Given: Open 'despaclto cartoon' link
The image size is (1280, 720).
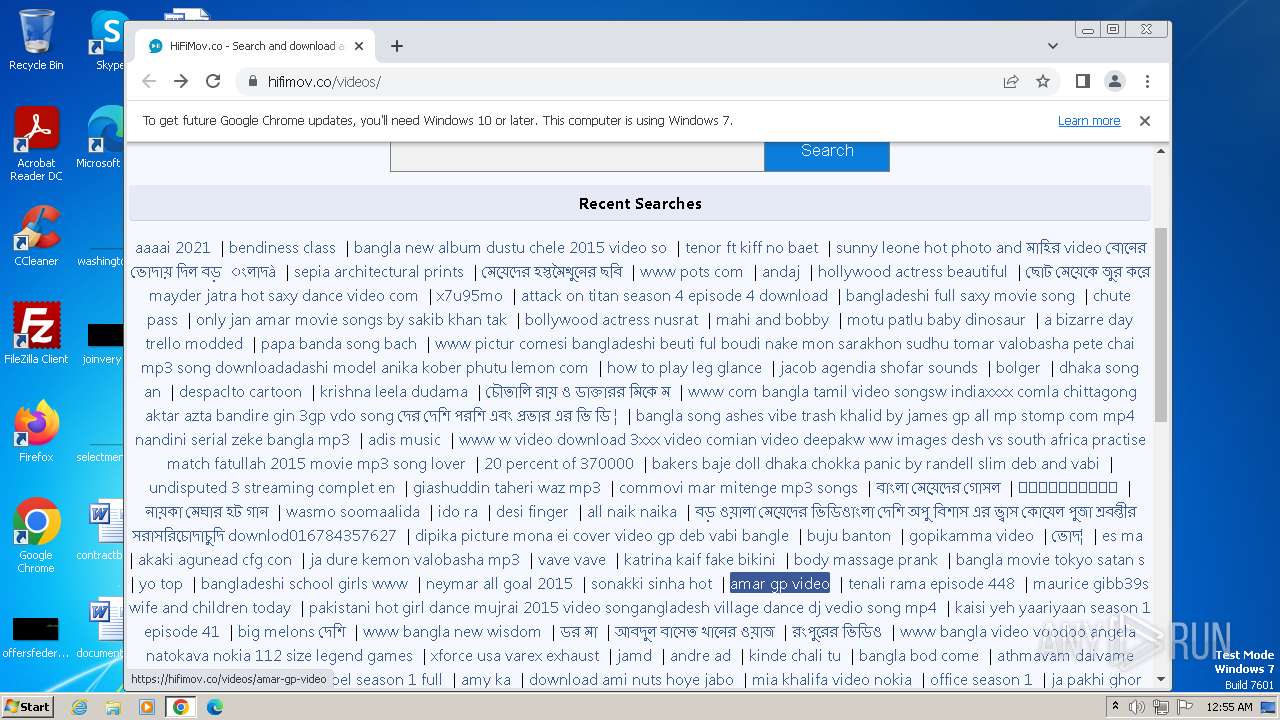Looking at the screenshot, I should pos(240,392).
